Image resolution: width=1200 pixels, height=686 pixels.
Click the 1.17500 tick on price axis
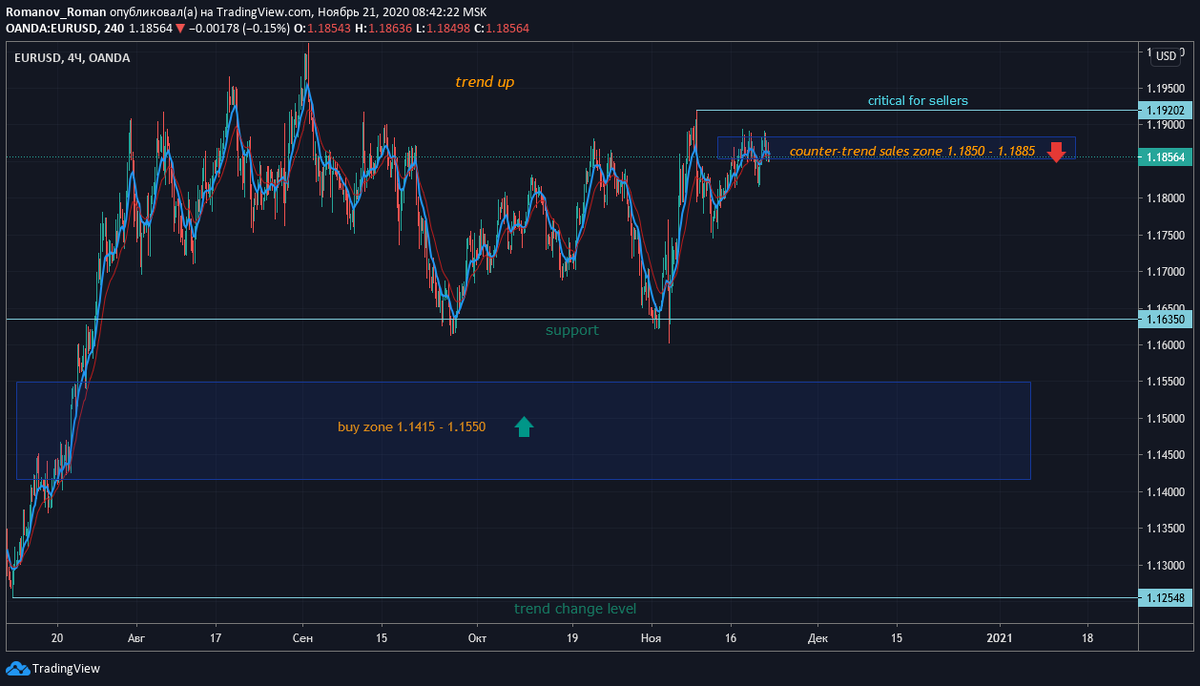pos(1166,235)
